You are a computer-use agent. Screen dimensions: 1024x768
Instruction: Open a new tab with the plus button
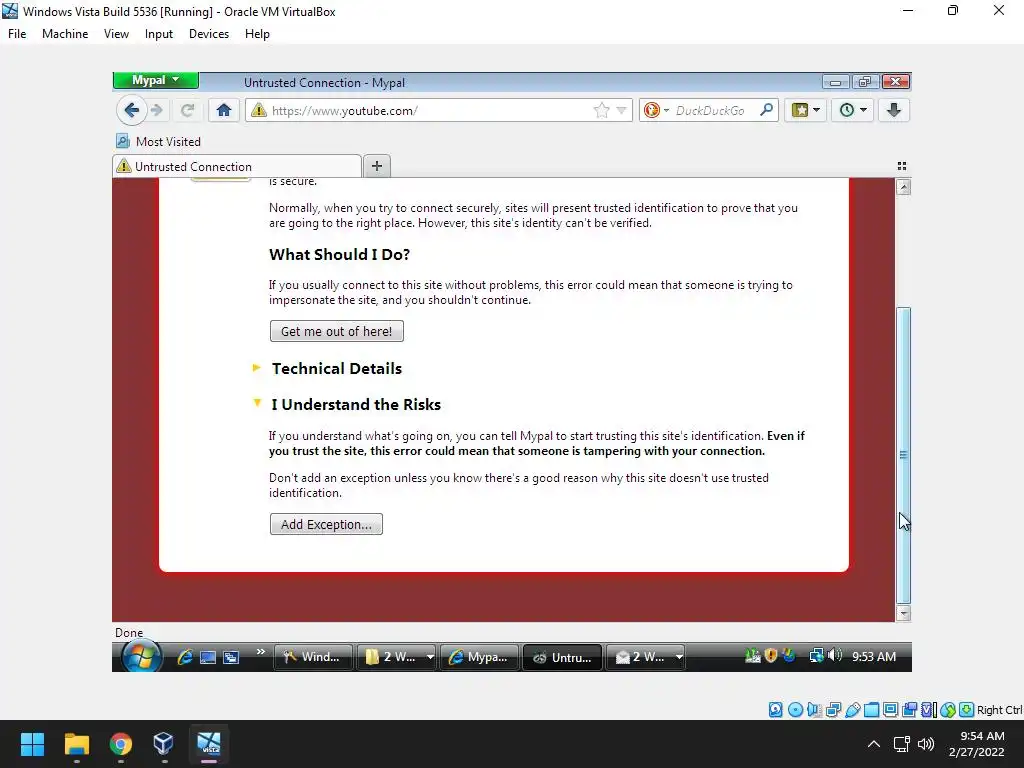tap(377, 166)
